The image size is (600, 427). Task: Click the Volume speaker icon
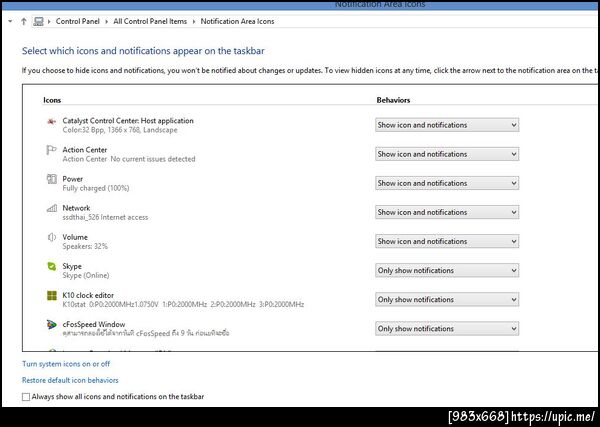[x=52, y=237]
